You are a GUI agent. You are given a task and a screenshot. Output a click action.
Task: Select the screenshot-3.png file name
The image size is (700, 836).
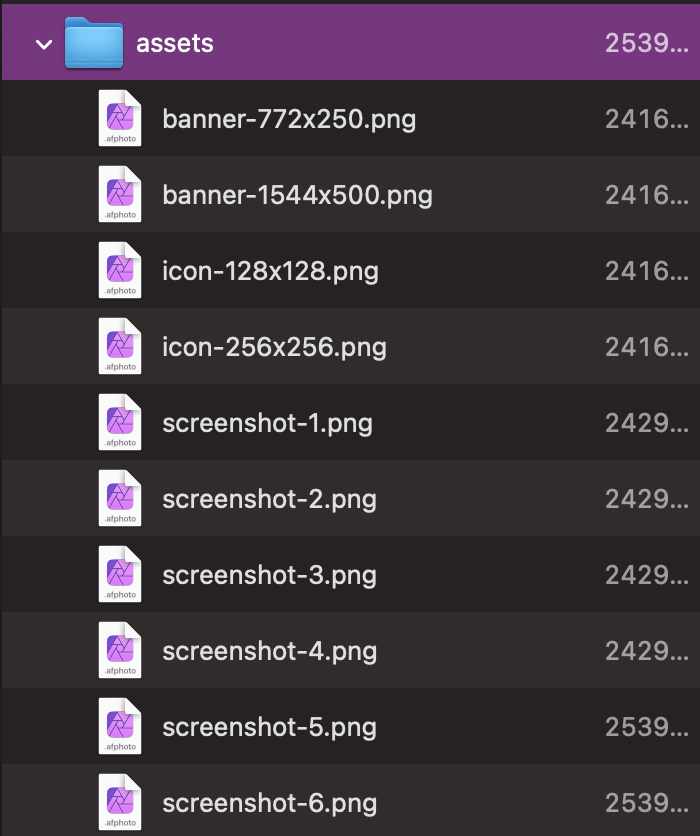269,575
